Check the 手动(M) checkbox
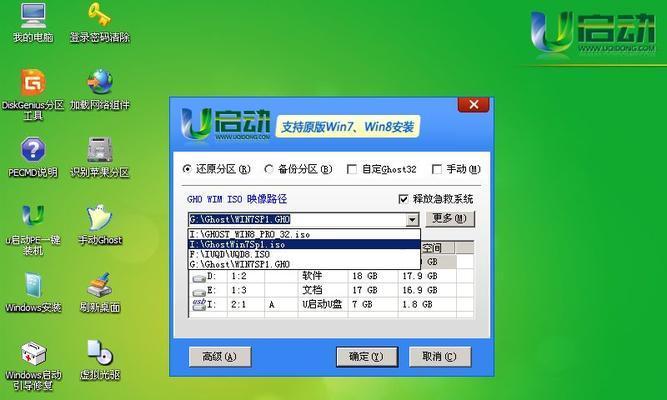The height and width of the screenshot is (400, 667). [436, 169]
